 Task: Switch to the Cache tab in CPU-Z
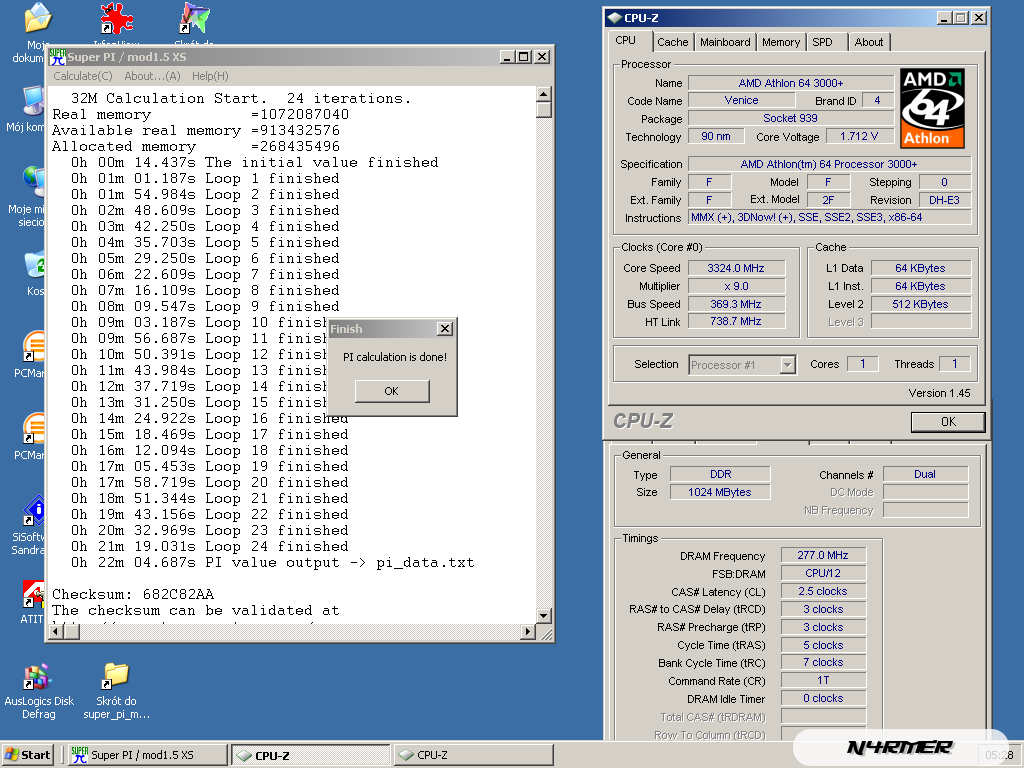coord(673,42)
